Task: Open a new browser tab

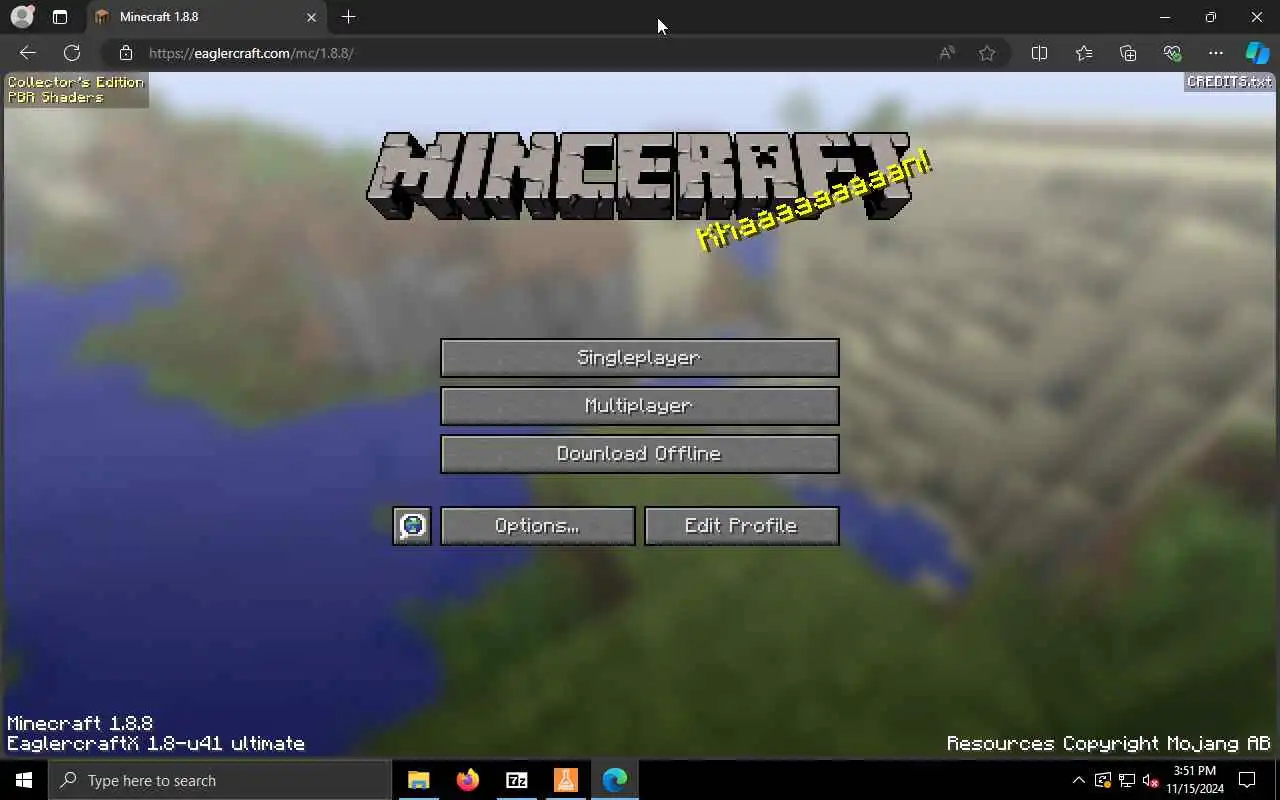Action: pyautogui.click(x=348, y=17)
